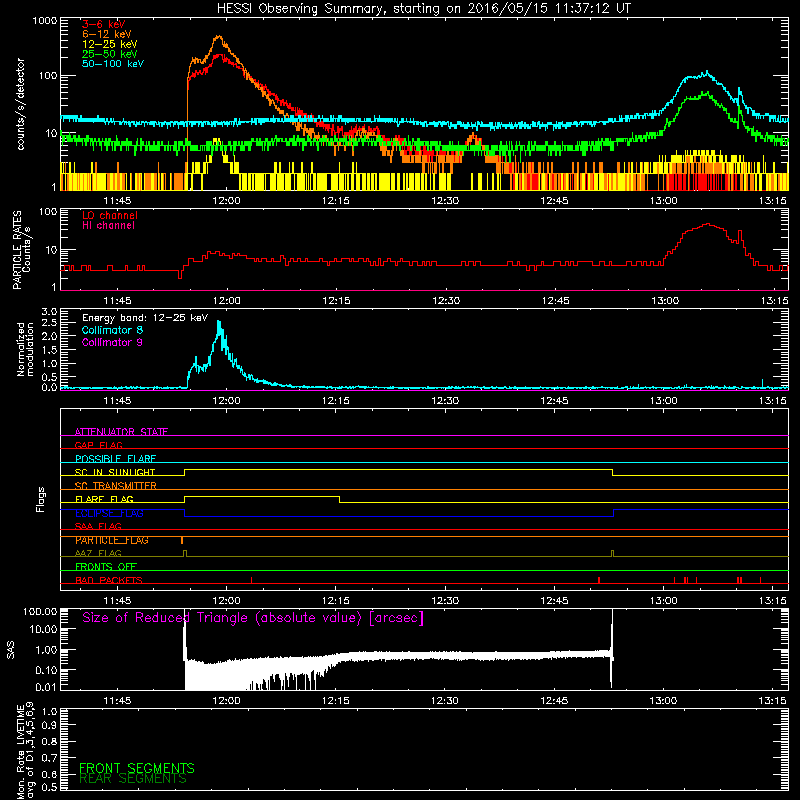Click the Normalized modulation axis label

25,349
